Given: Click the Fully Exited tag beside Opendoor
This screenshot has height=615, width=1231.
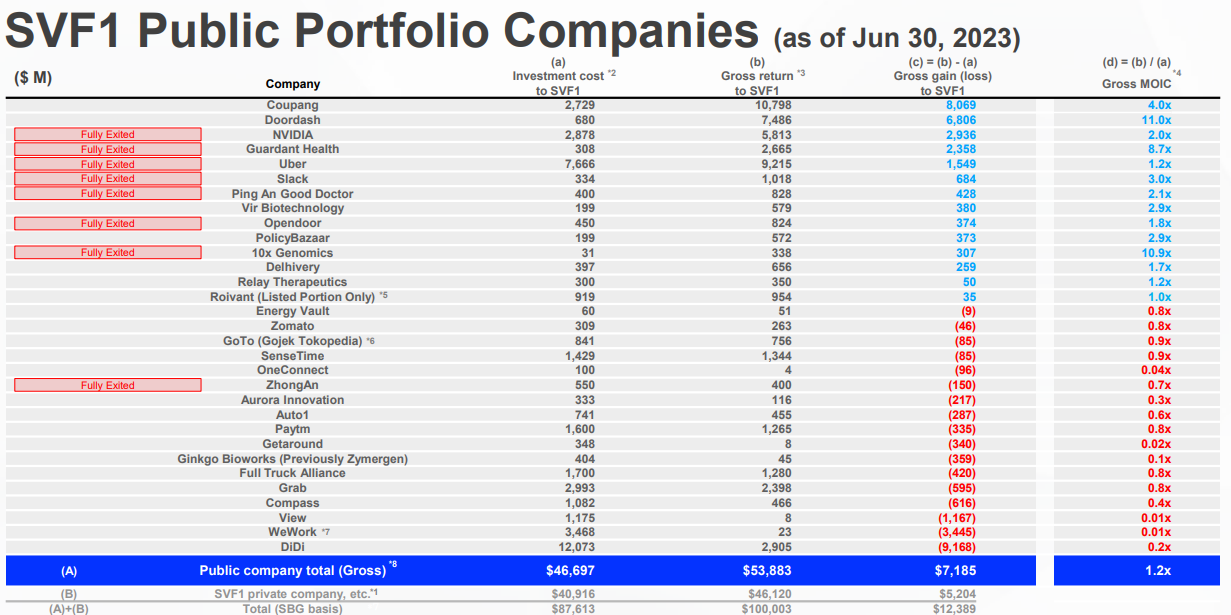Looking at the screenshot, I should 108,223.
